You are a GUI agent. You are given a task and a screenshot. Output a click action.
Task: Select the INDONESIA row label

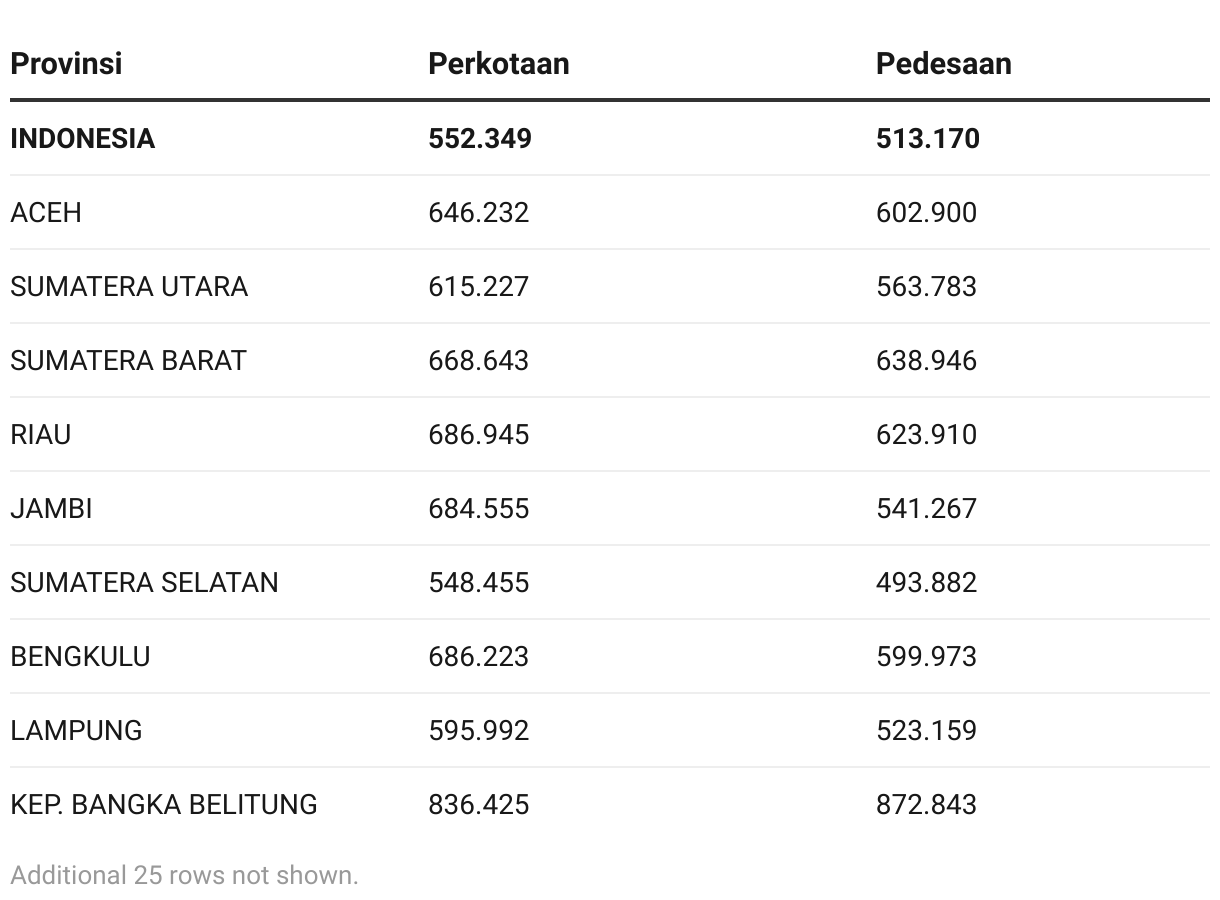tap(83, 138)
